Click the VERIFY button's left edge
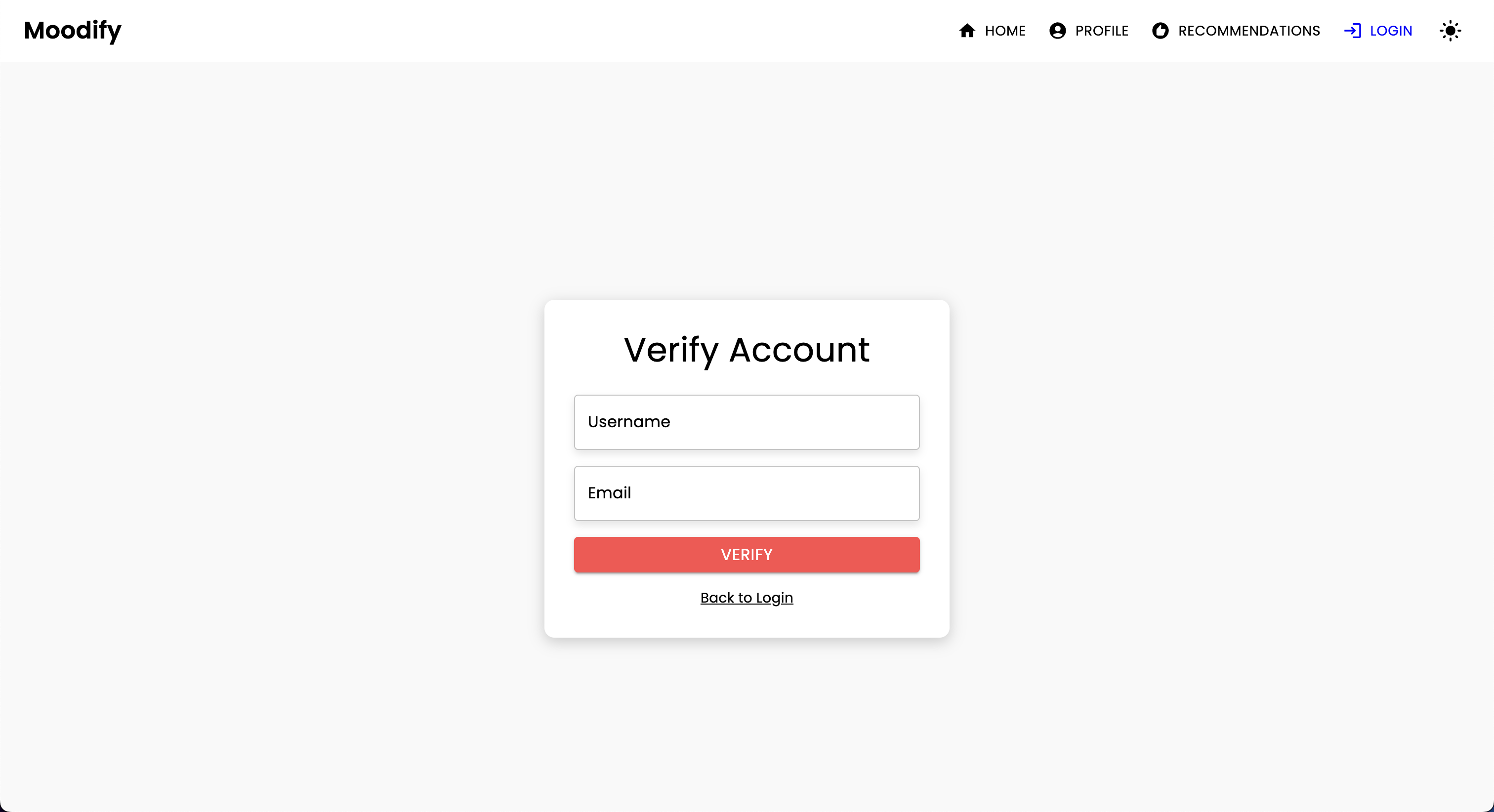This screenshot has width=1494, height=812. (583, 555)
